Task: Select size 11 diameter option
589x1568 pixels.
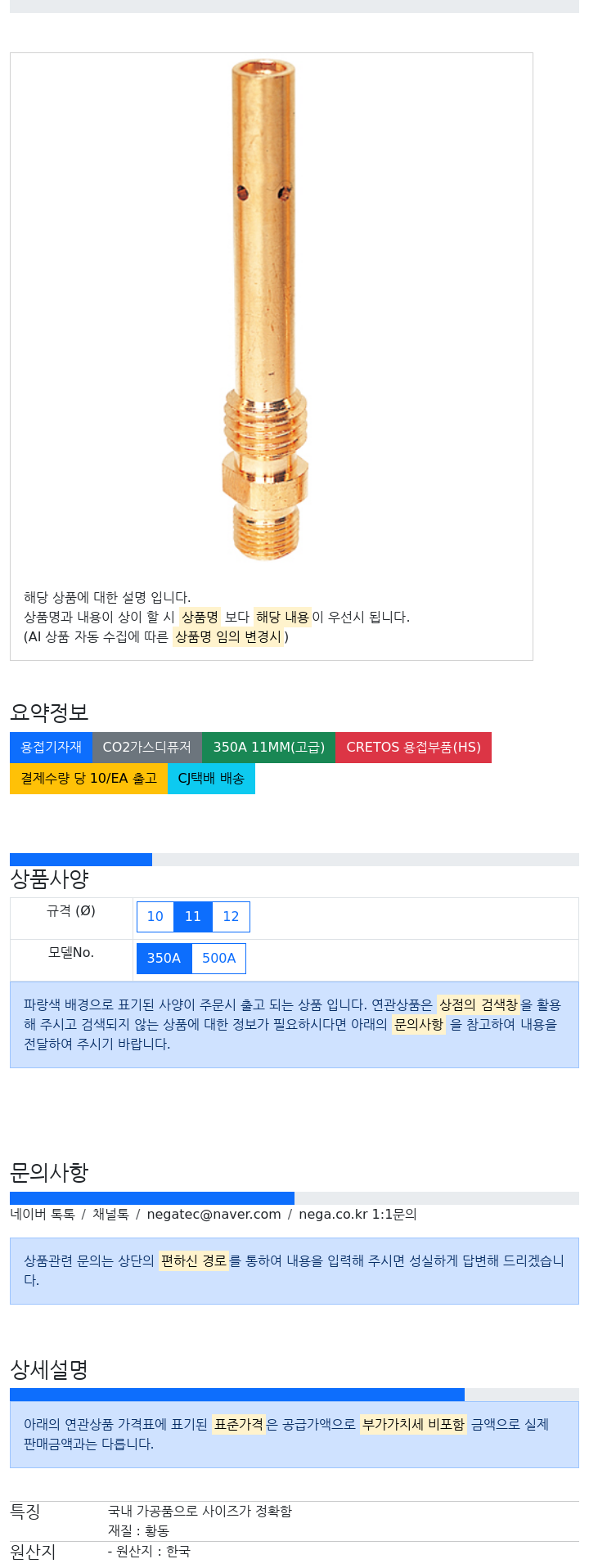Action: pos(193,917)
